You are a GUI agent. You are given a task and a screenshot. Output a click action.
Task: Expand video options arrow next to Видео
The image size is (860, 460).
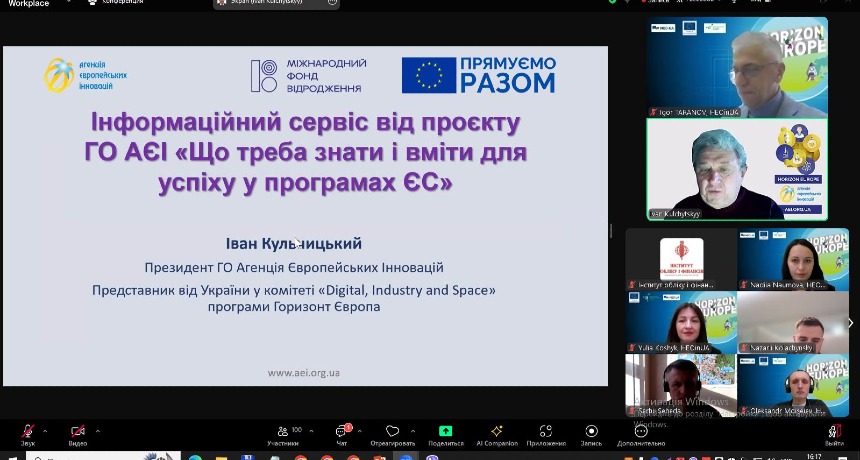(x=98, y=431)
